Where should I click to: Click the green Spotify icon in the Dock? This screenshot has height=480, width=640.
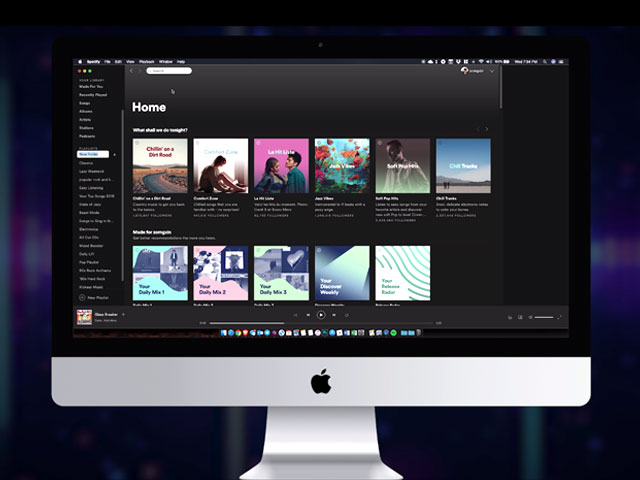click(x=393, y=333)
